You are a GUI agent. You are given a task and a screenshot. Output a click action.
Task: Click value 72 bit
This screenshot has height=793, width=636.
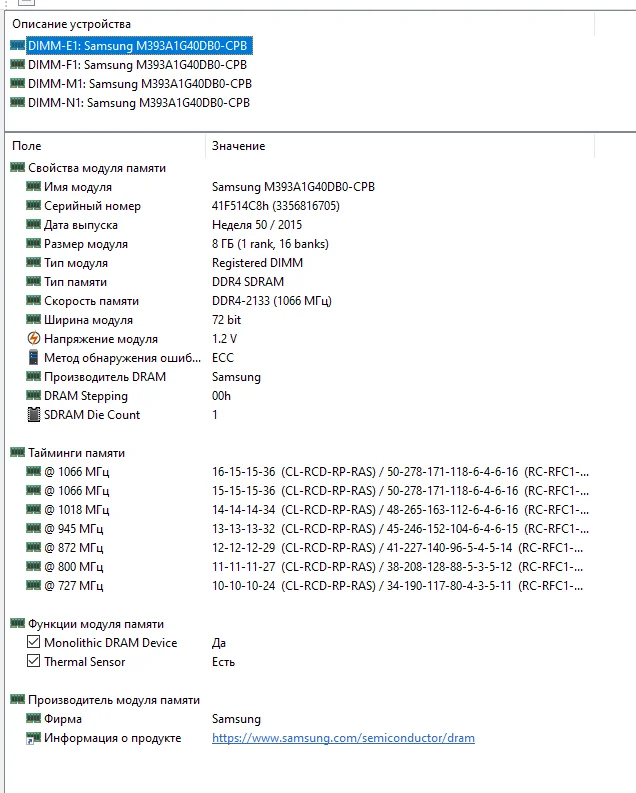pyautogui.click(x=226, y=320)
